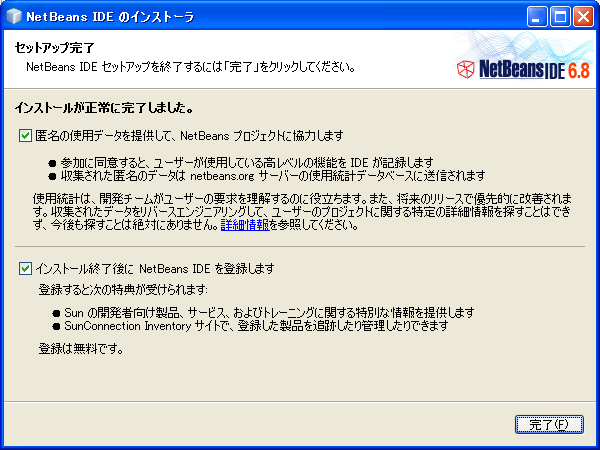
Task: Click the Sun developer products bullet line
Action: pyautogui.click(x=269, y=313)
